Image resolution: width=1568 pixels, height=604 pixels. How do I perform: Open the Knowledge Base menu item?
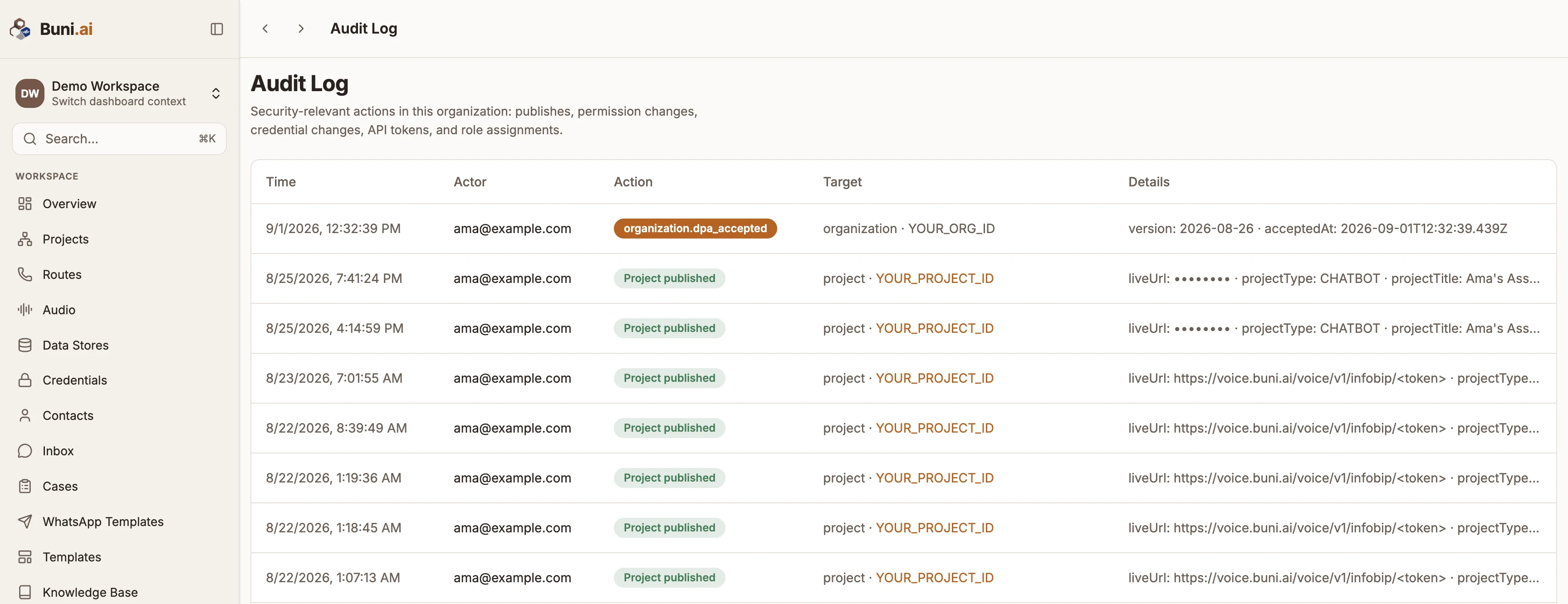(x=119, y=592)
